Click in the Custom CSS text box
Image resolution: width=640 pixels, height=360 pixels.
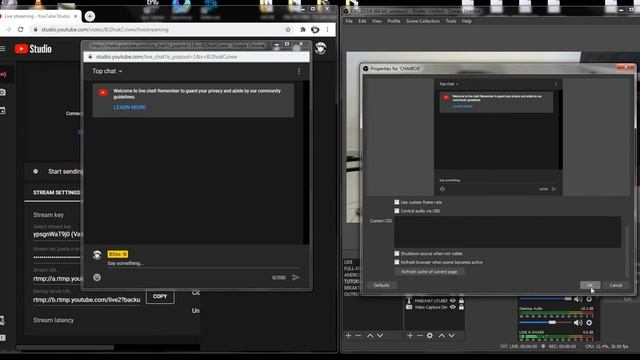[507, 232]
